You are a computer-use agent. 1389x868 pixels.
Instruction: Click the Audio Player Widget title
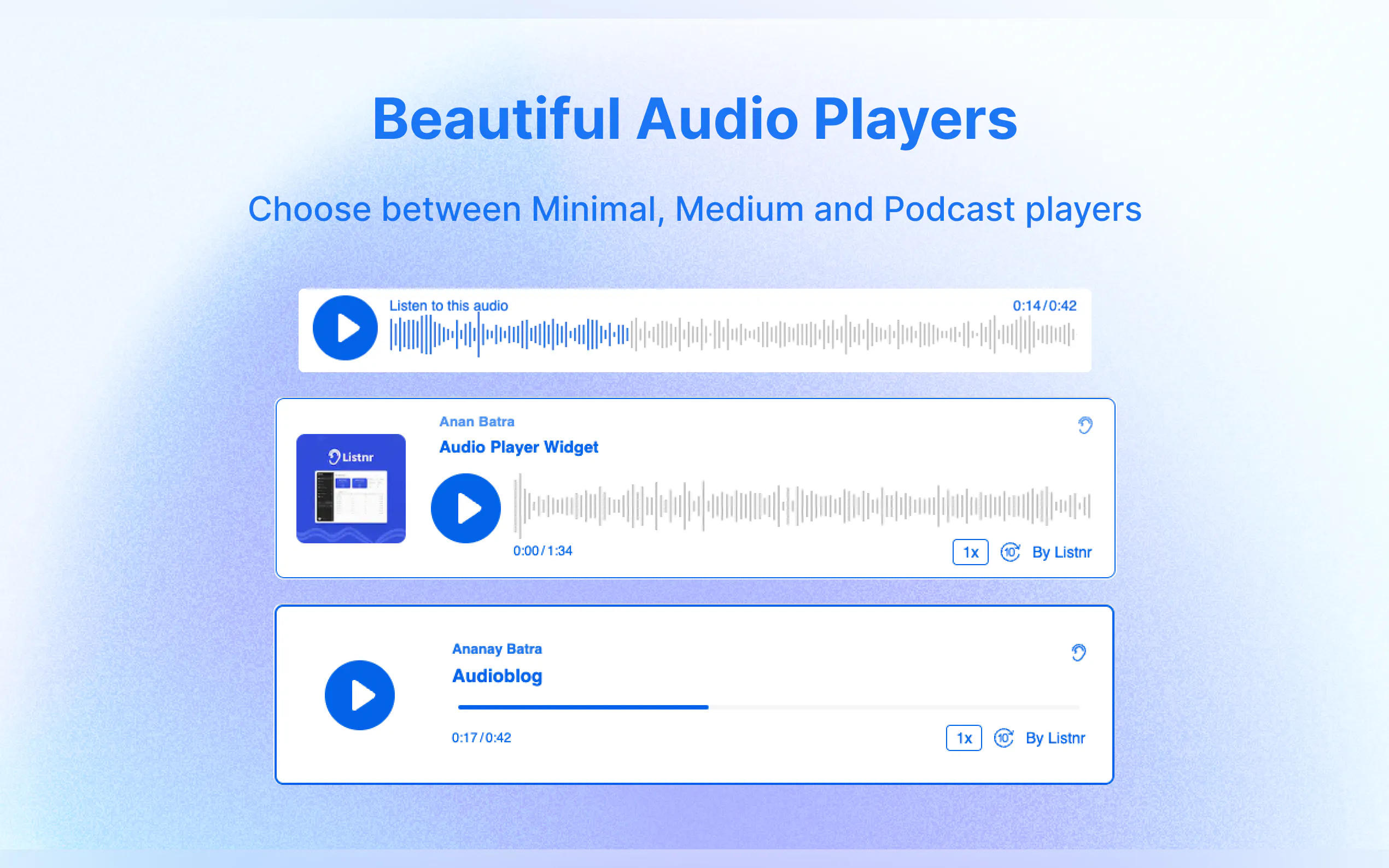[x=518, y=447]
